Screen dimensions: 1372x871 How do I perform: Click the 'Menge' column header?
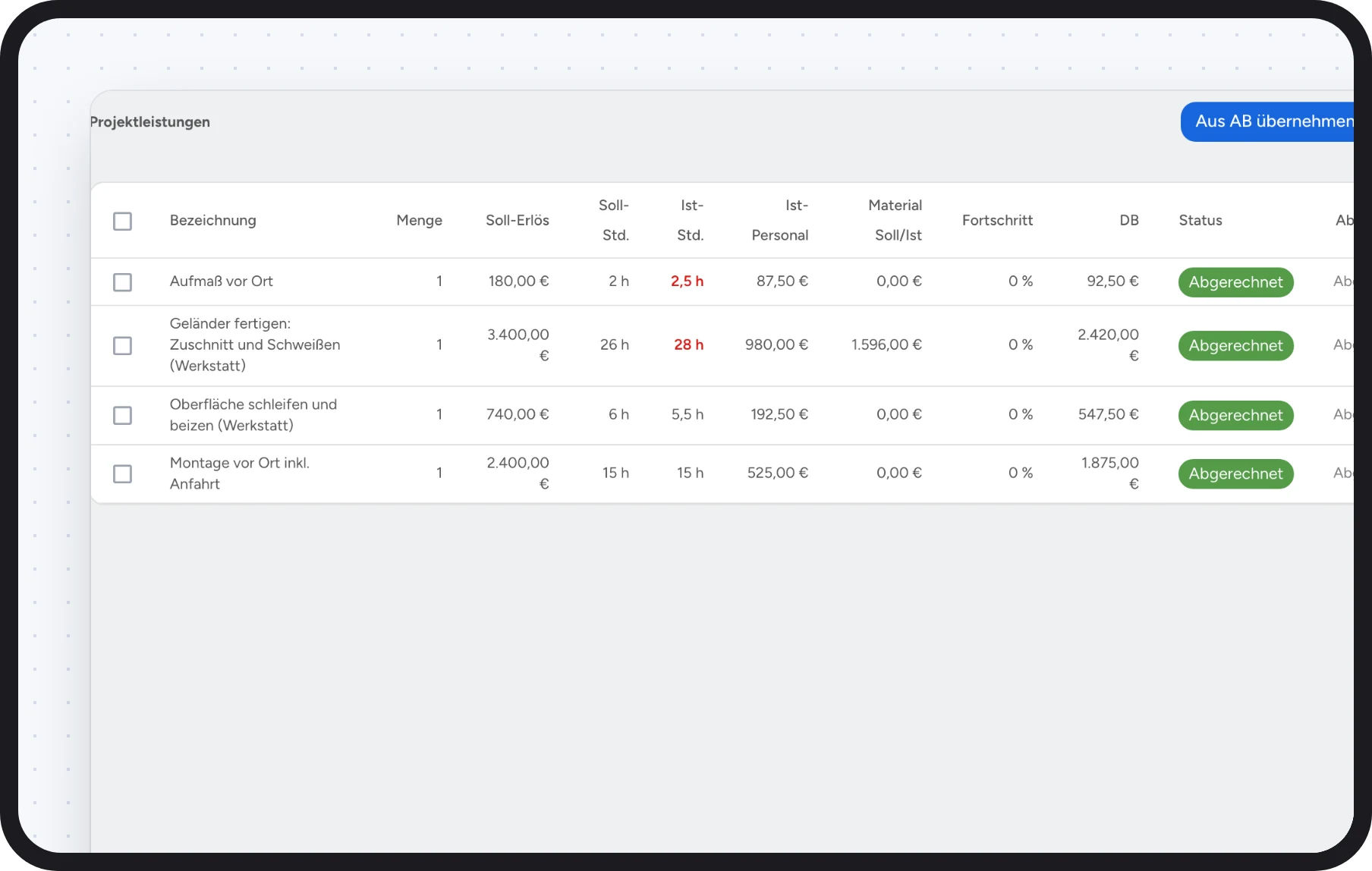[x=419, y=220]
